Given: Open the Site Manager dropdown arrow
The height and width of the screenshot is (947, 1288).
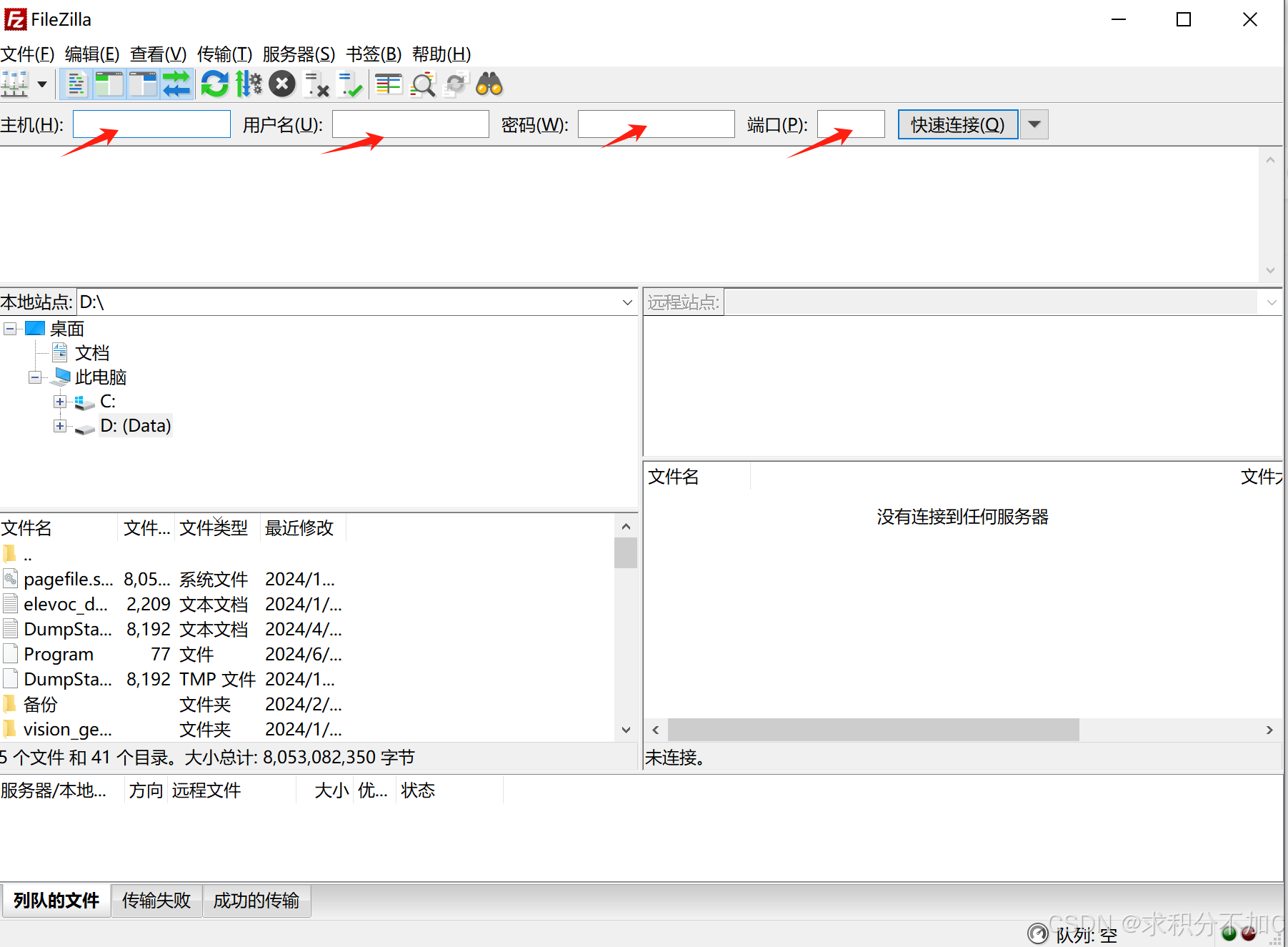Looking at the screenshot, I should 42,84.
